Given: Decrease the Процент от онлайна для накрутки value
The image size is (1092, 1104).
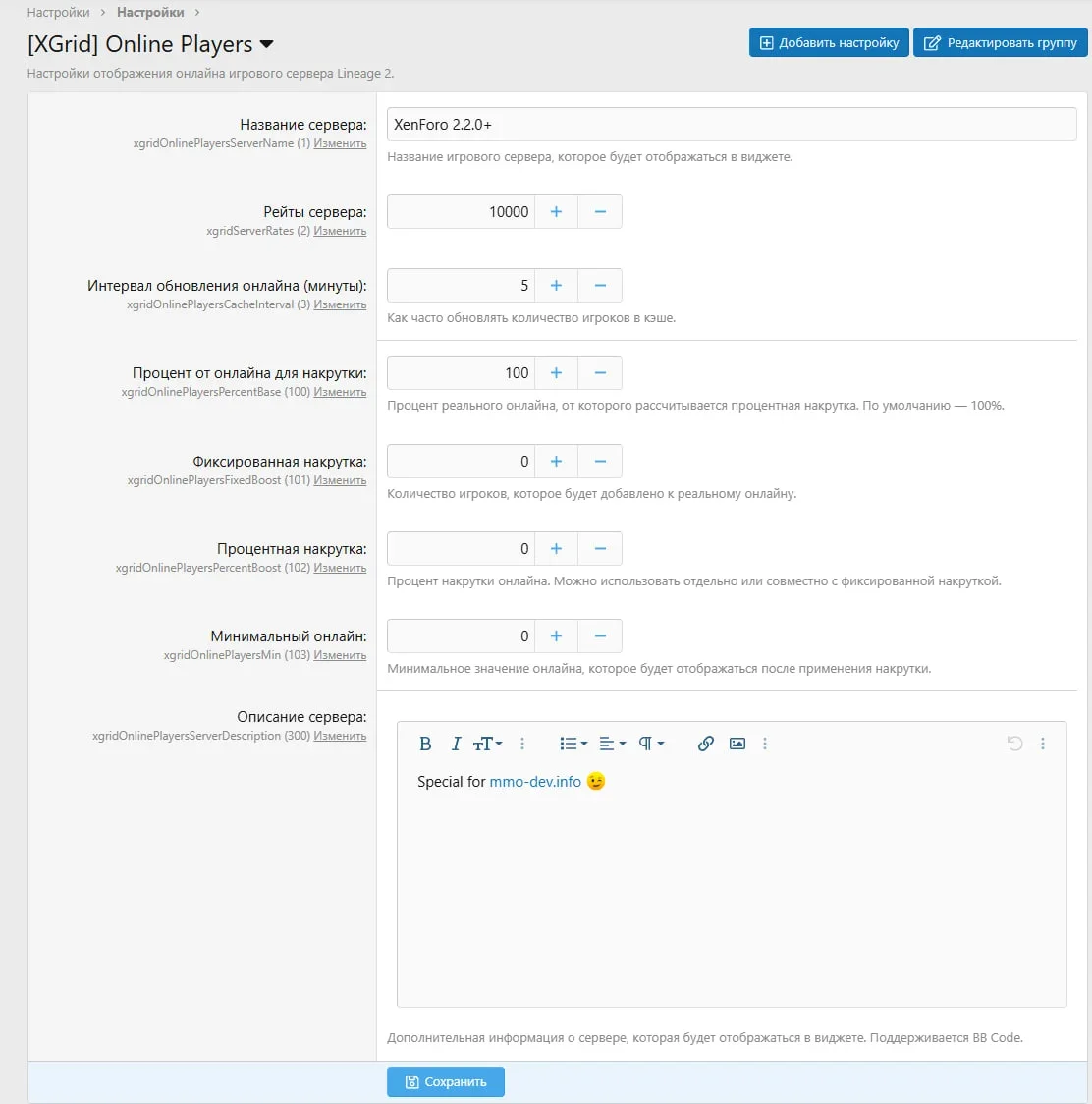Looking at the screenshot, I should 600,372.
